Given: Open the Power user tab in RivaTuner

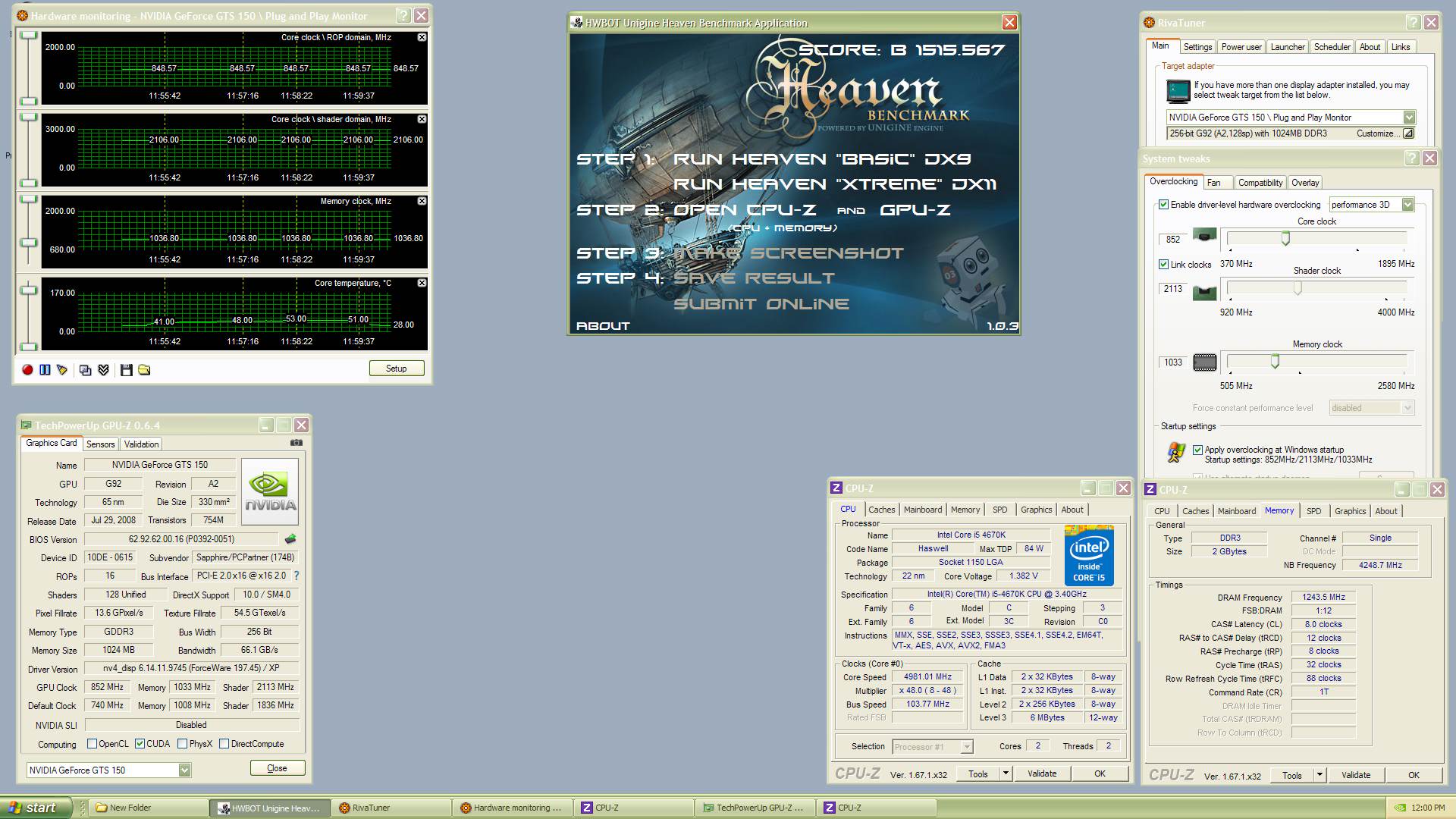Looking at the screenshot, I should coord(1241,47).
